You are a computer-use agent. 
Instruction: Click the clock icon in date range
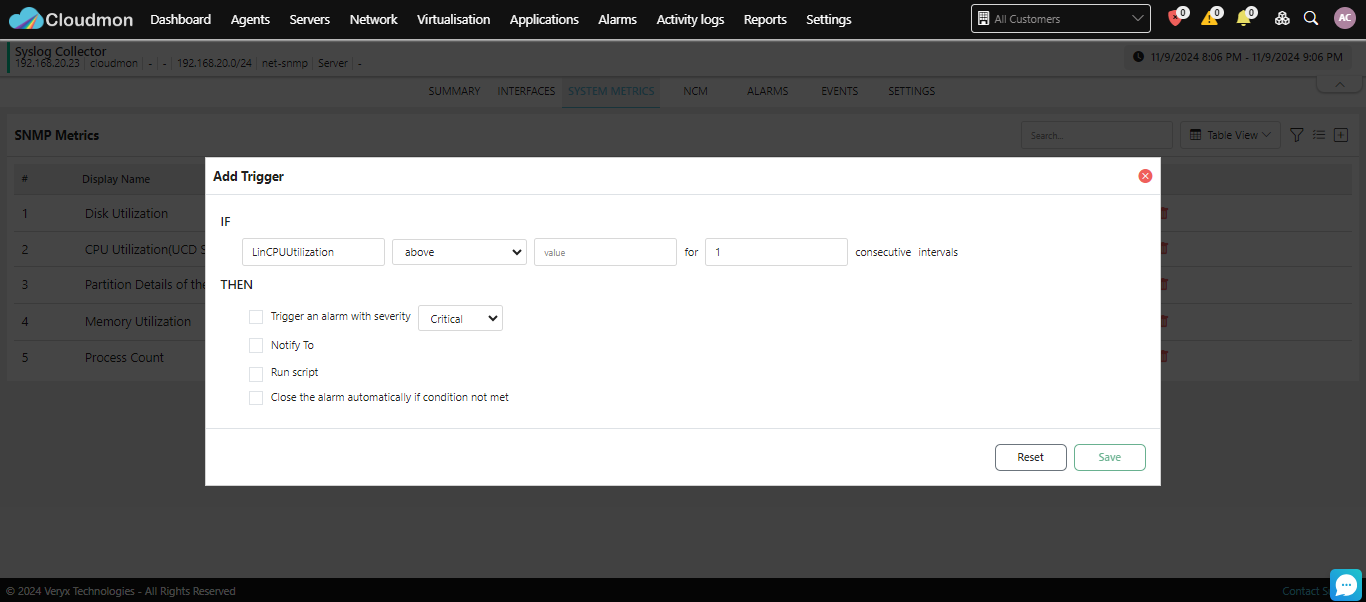[x=1138, y=57]
